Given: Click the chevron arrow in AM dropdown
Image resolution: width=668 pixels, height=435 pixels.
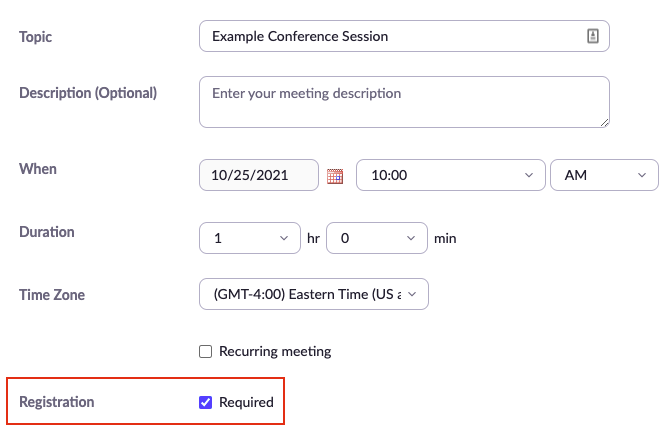Looking at the screenshot, I should pyautogui.click(x=642, y=175).
